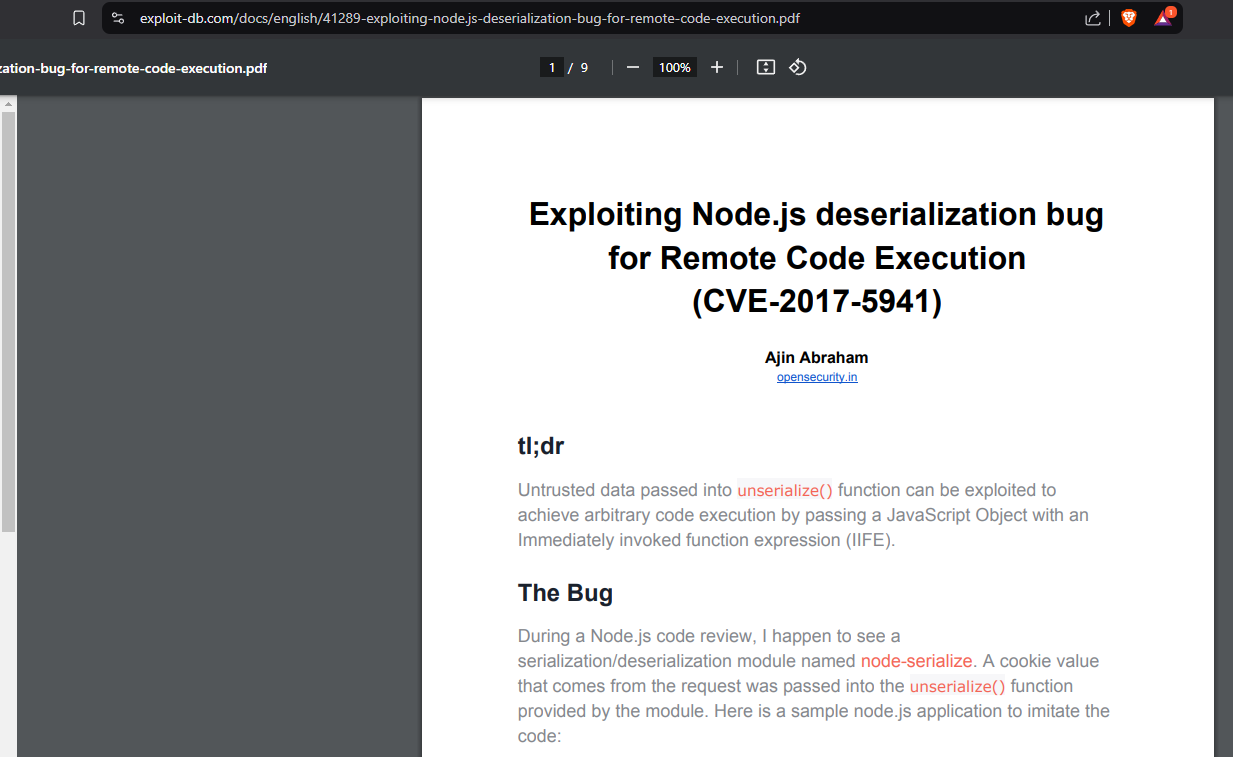Click the red node-serialize module name
1233x757 pixels.
(x=916, y=661)
